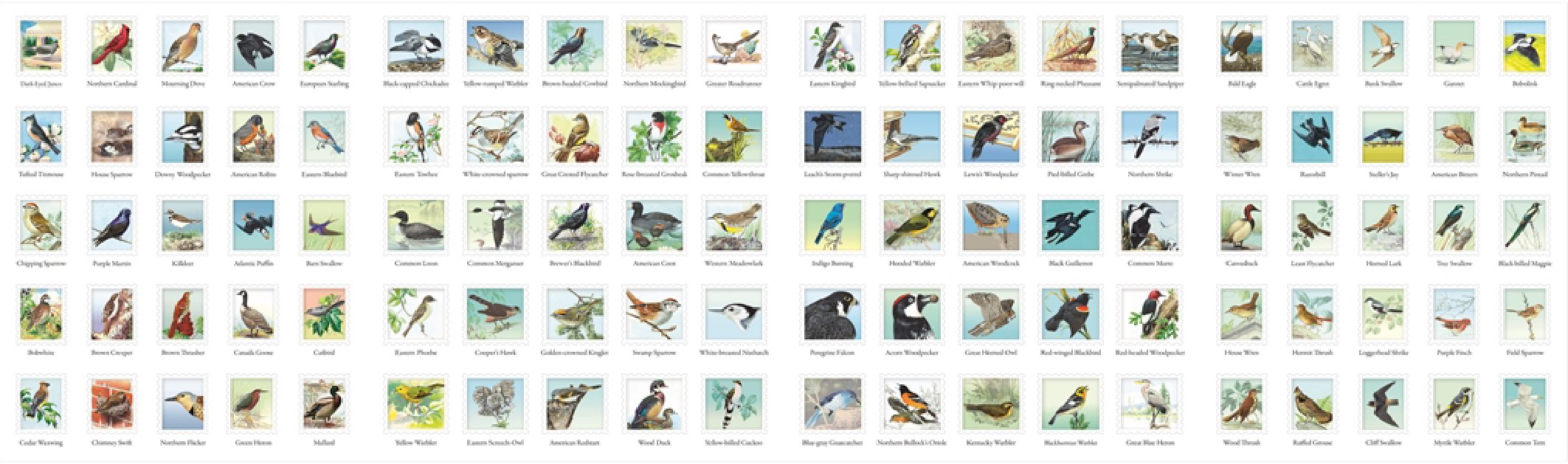
Task: Open the Canada Goose stamp image
Action: point(253,314)
